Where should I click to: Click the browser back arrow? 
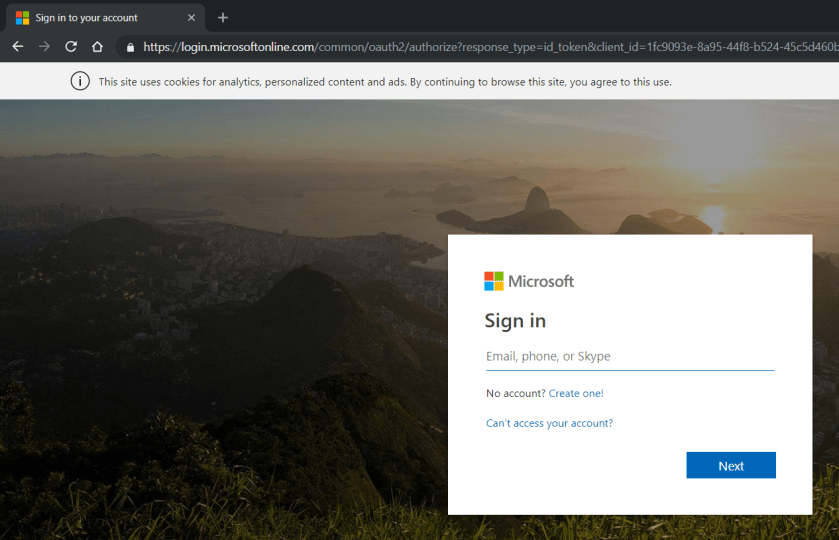17,46
